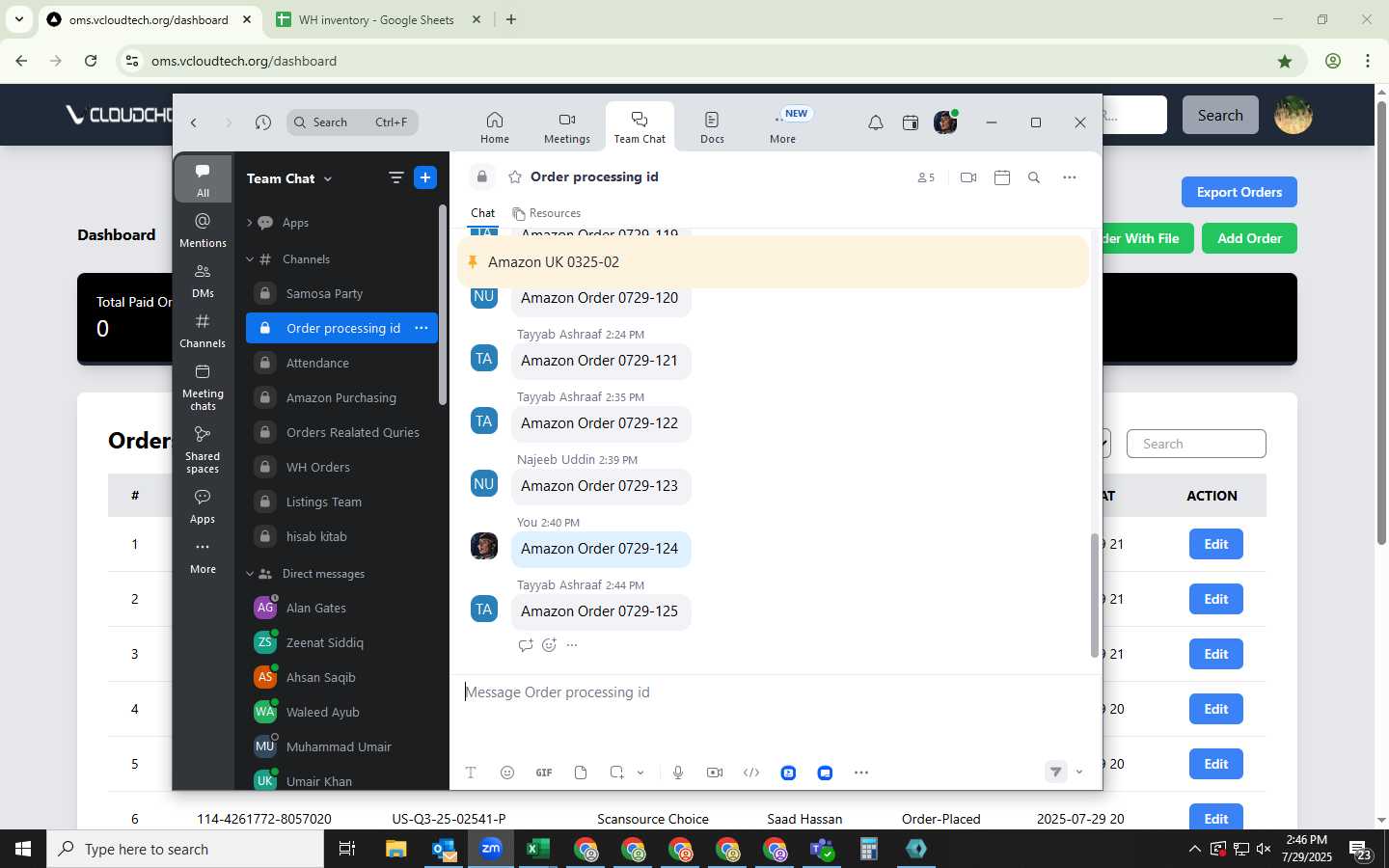Switch to the Meetings tab

(x=567, y=126)
